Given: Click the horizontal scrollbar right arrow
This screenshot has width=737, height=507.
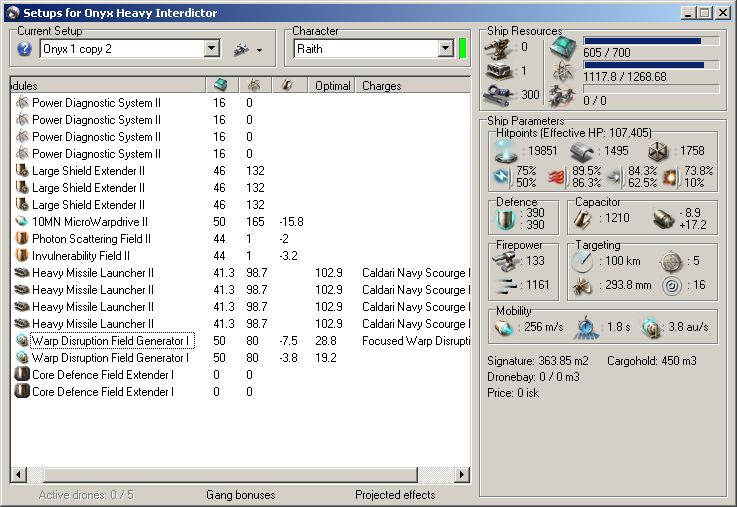Looking at the screenshot, I should 462,475.
